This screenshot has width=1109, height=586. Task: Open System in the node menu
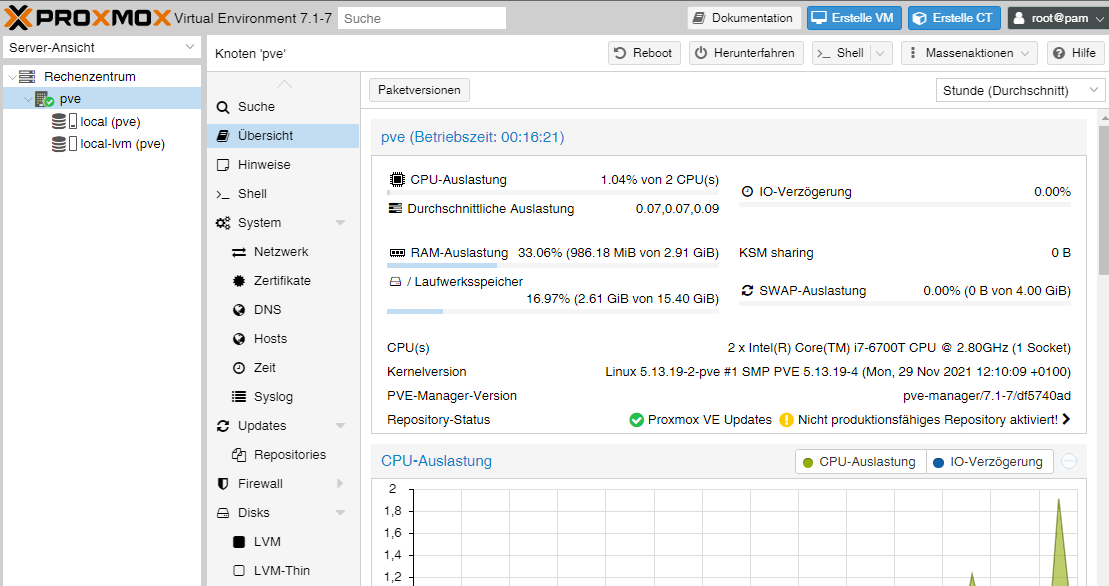pyautogui.click(x=283, y=223)
